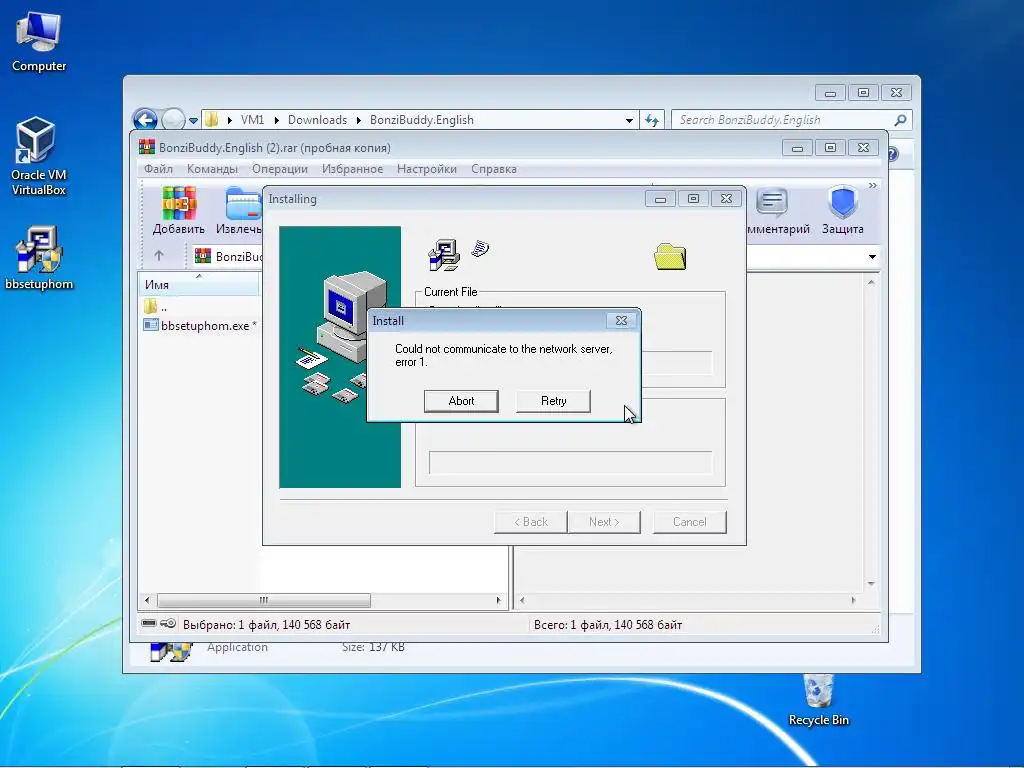
Task: Open the Explorer address history dropdown
Action: [x=629, y=120]
